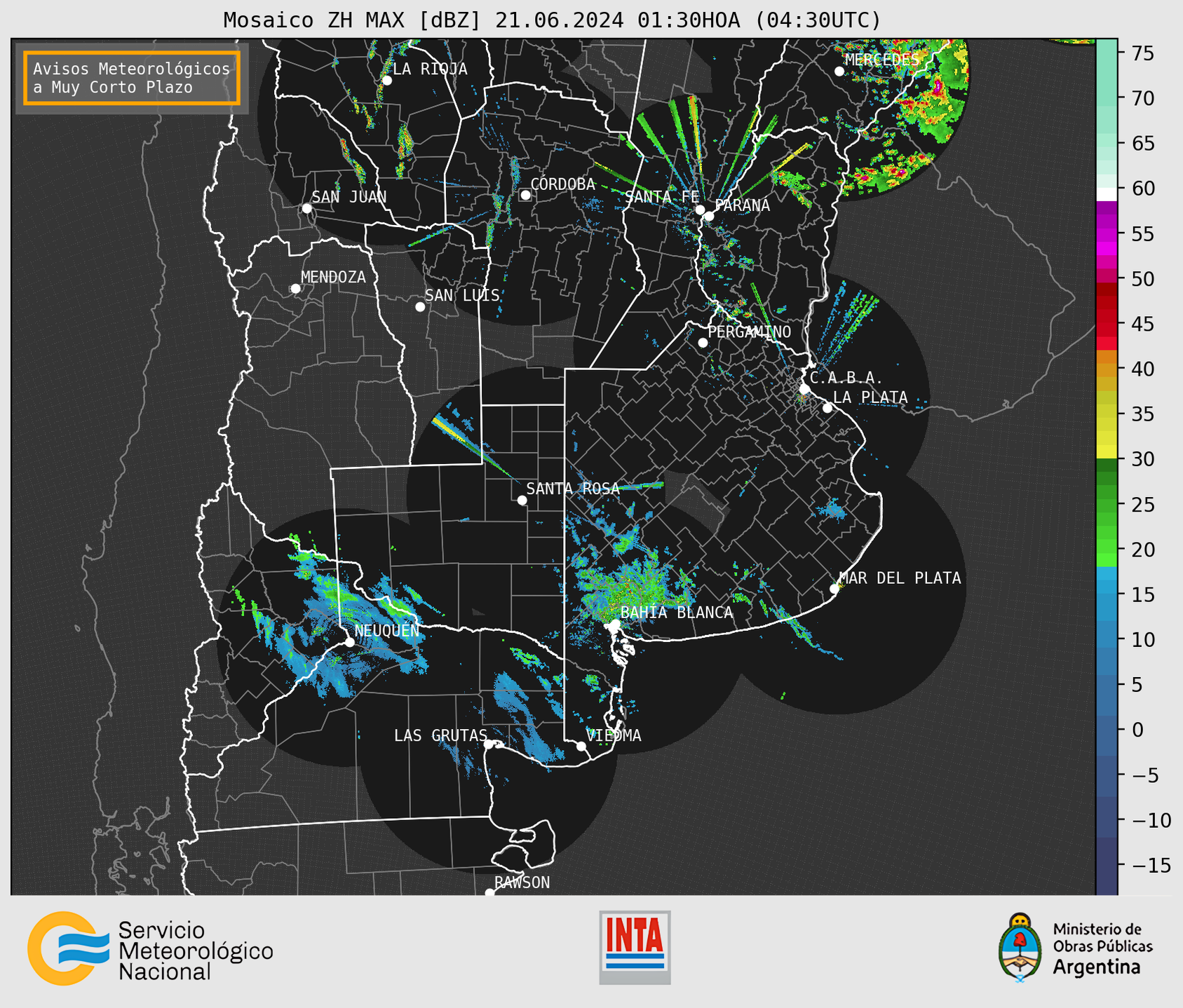Click the Avisos Meteorológicos a Muy Corto Plazo box

pos(132,78)
